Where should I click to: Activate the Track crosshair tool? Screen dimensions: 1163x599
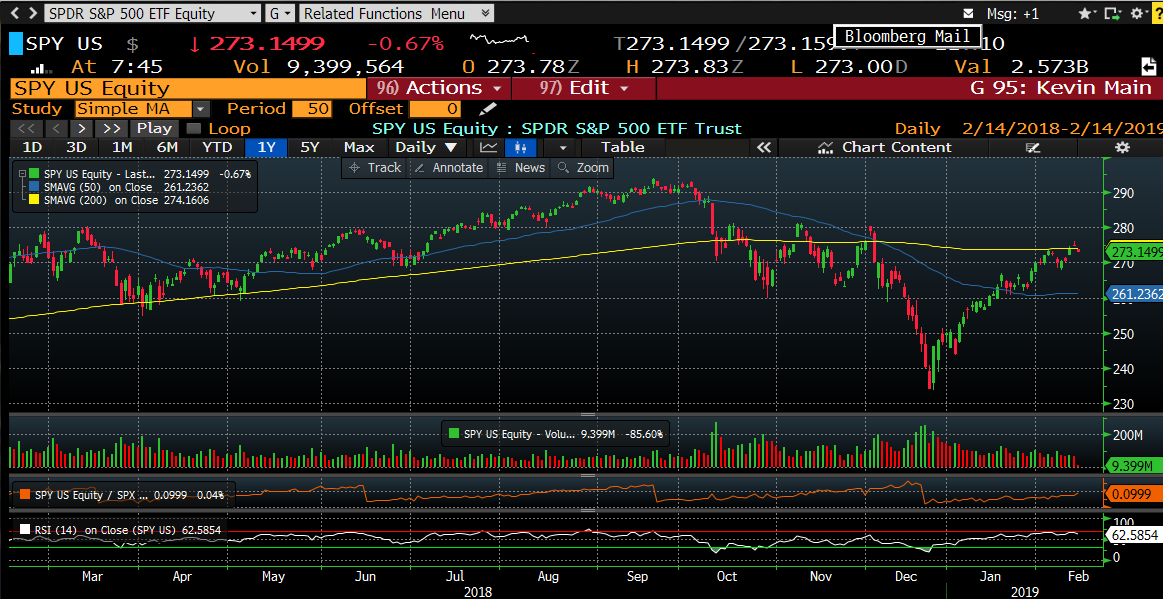375,168
